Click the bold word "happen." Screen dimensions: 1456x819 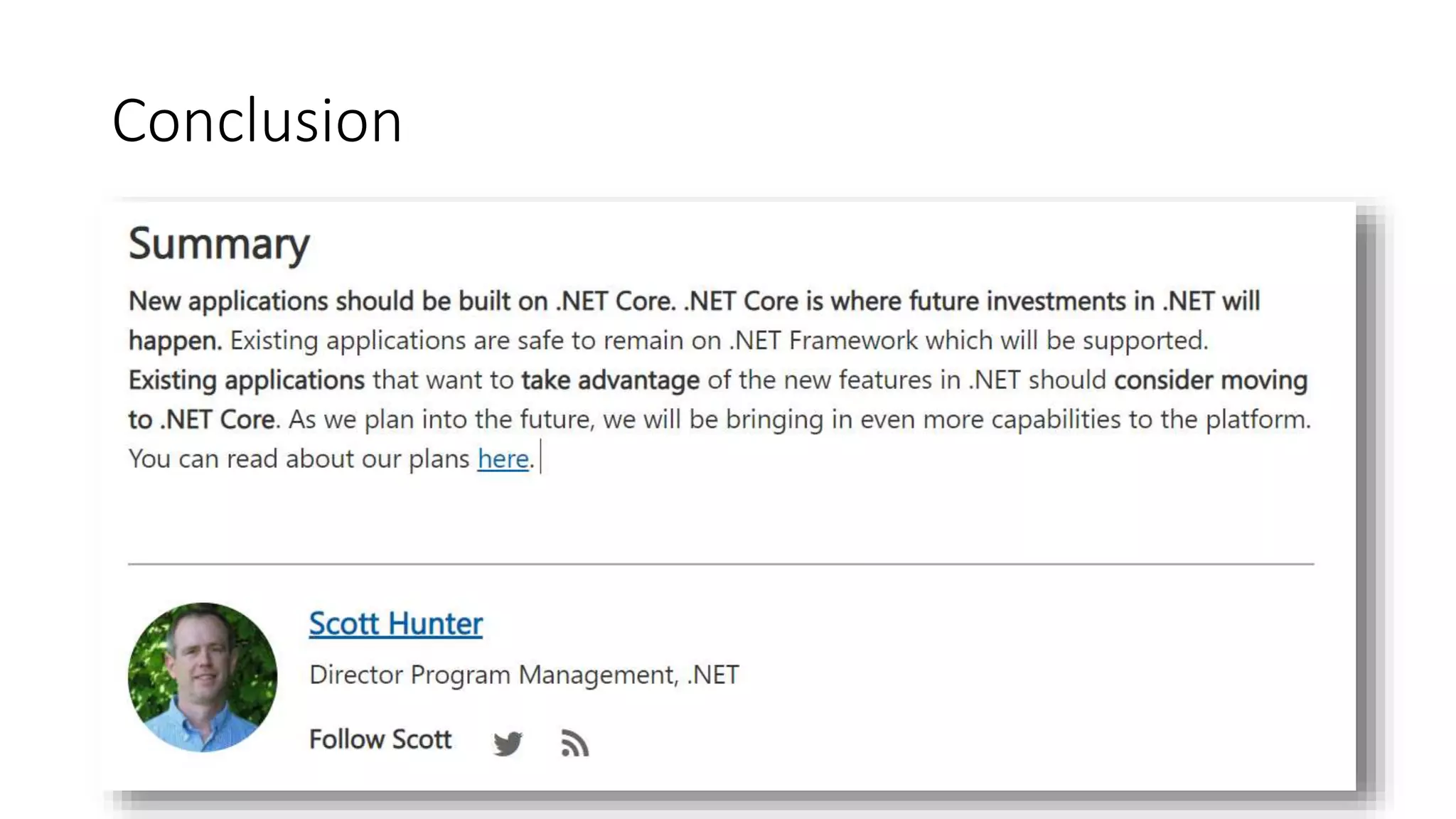click(x=175, y=341)
